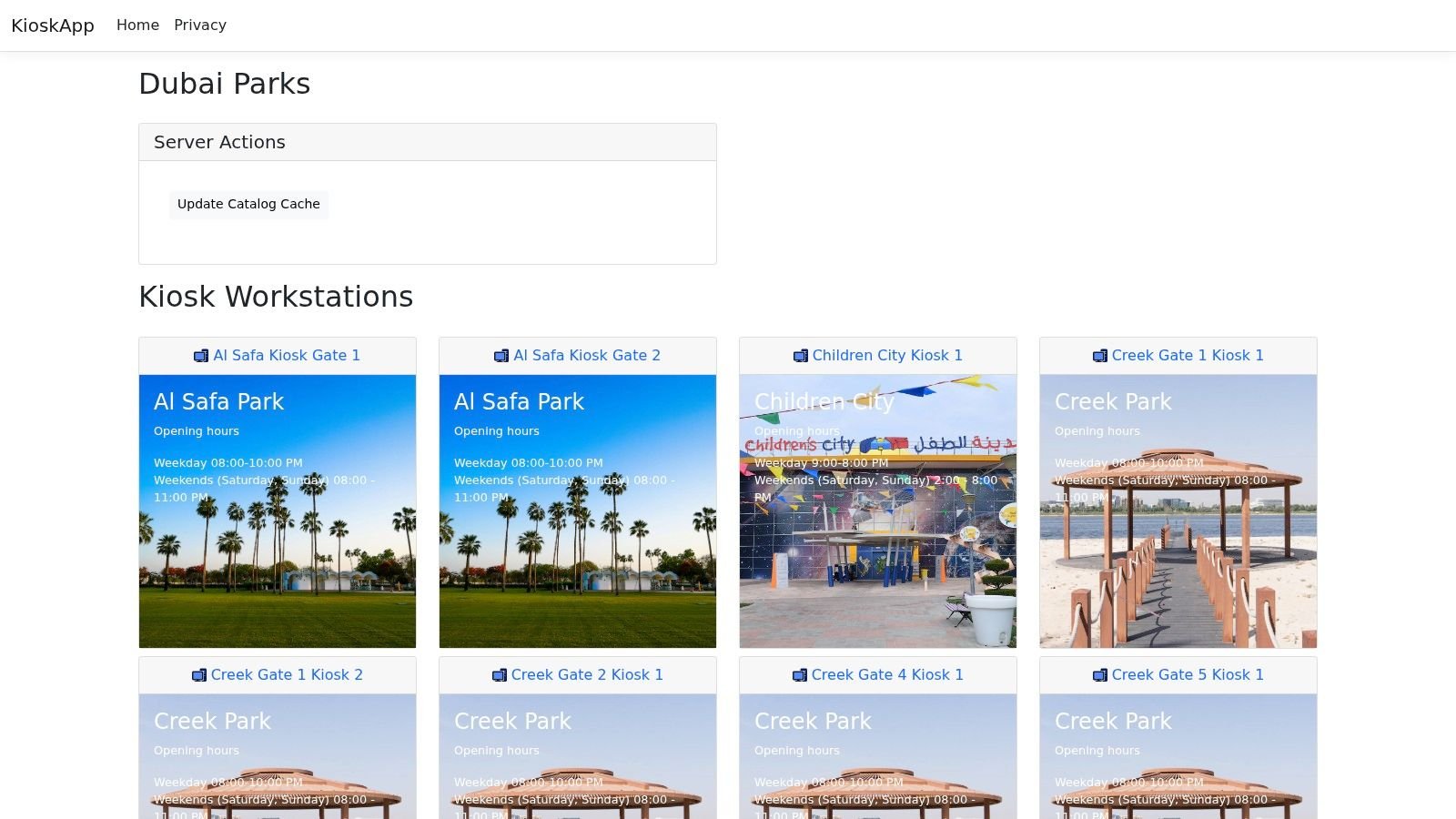Open Creek Gate 1 Kiosk 1 link
This screenshot has height=819, width=1456.
[x=1188, y=356]
